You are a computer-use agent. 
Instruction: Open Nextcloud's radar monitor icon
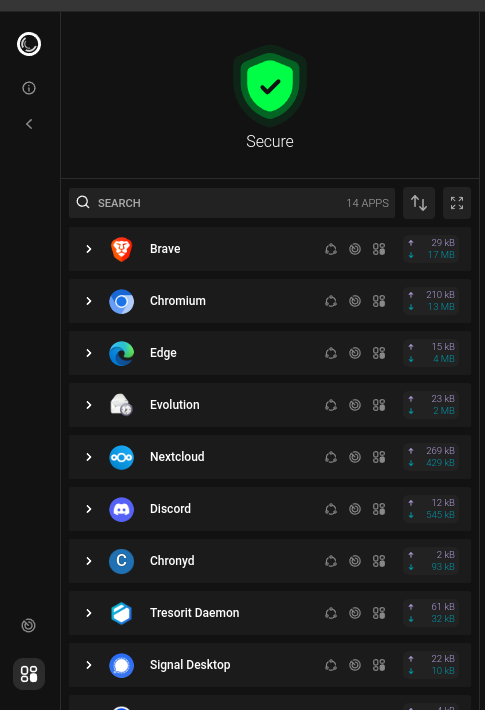355,457
